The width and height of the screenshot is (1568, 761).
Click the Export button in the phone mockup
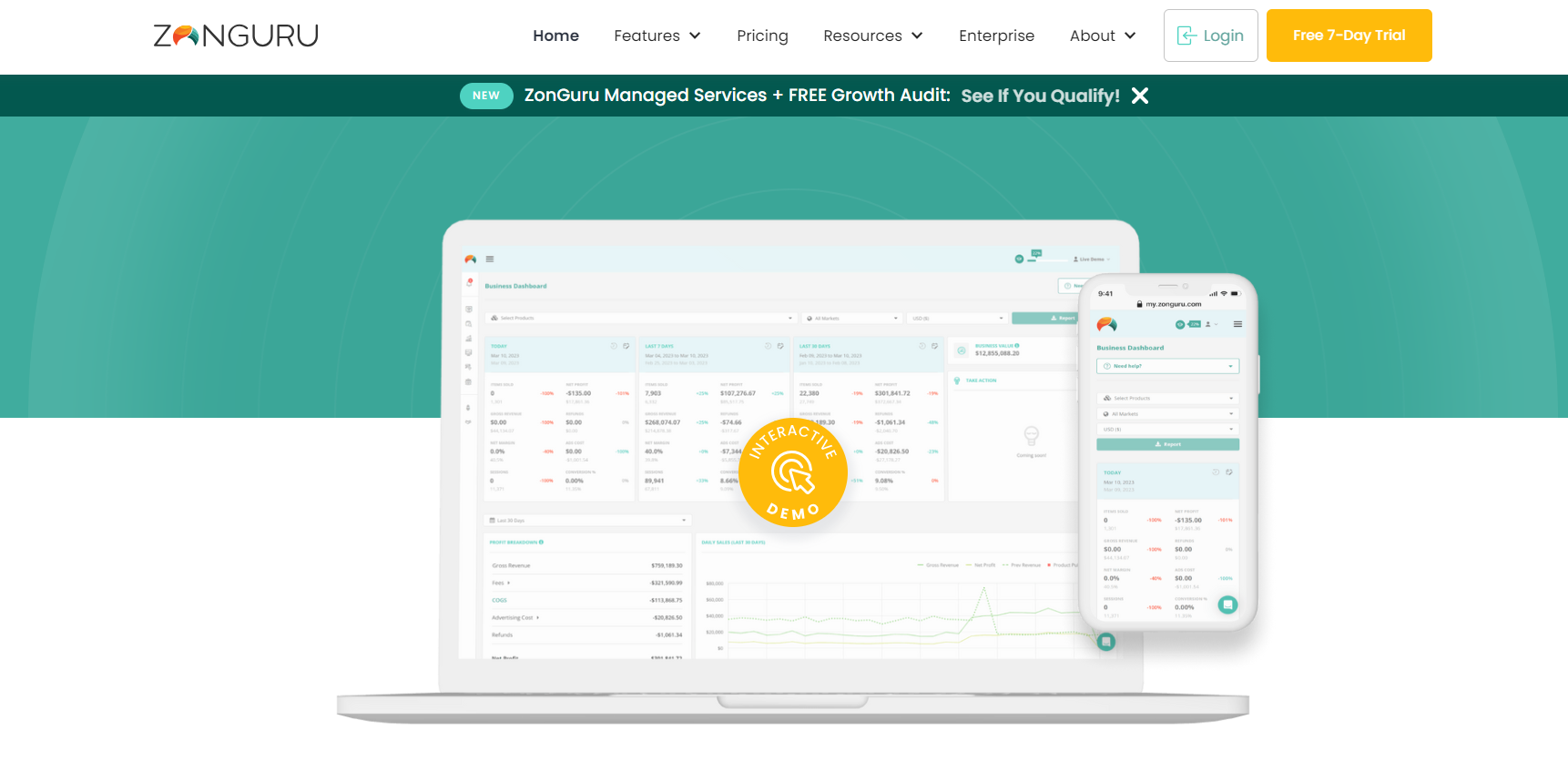(1167, 444)
